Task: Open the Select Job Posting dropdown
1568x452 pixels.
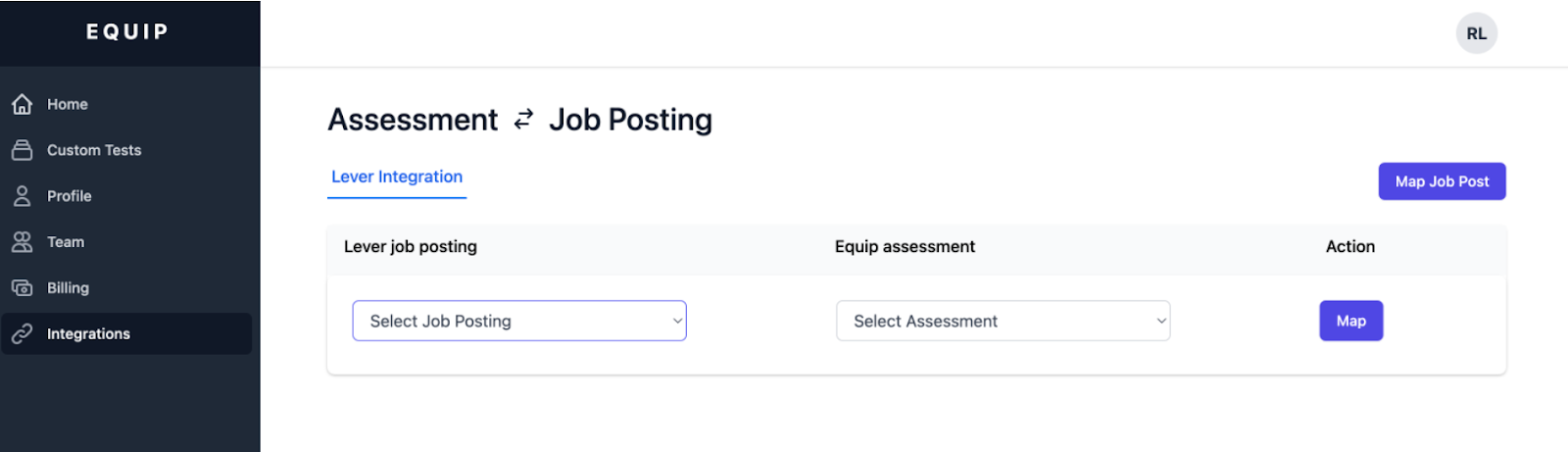Action: pyautogui.click(x=518, y=321)
